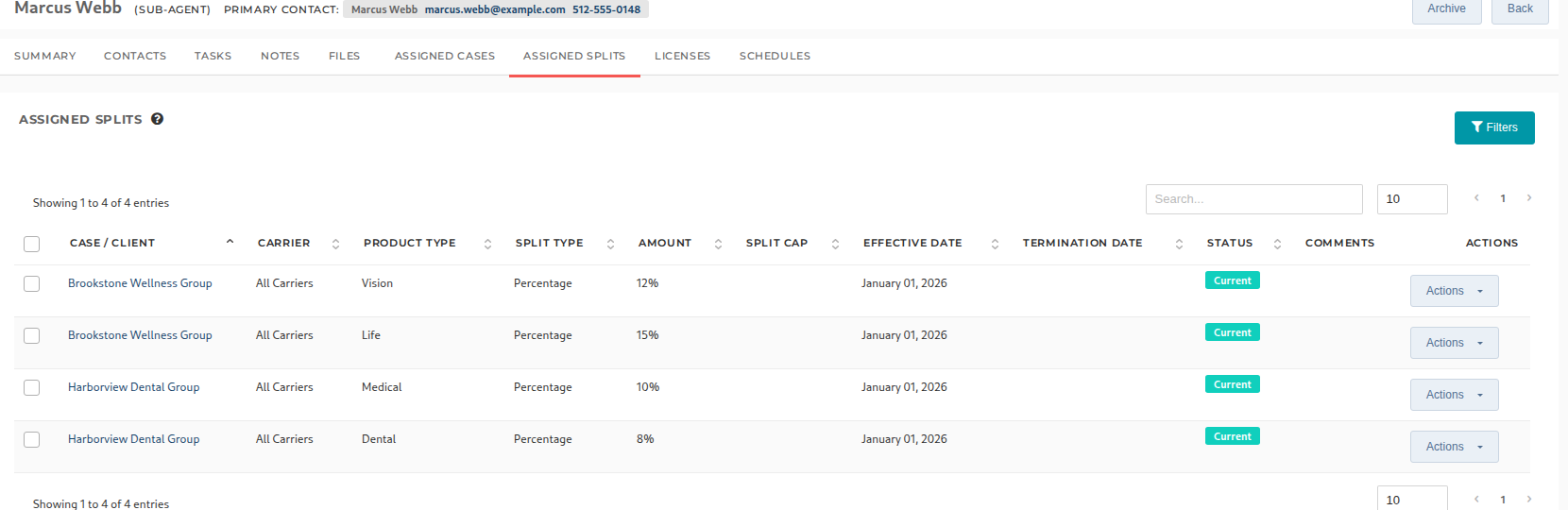Open the Assigned Splits help icon

pyautogui.click(x=157, y=119)
